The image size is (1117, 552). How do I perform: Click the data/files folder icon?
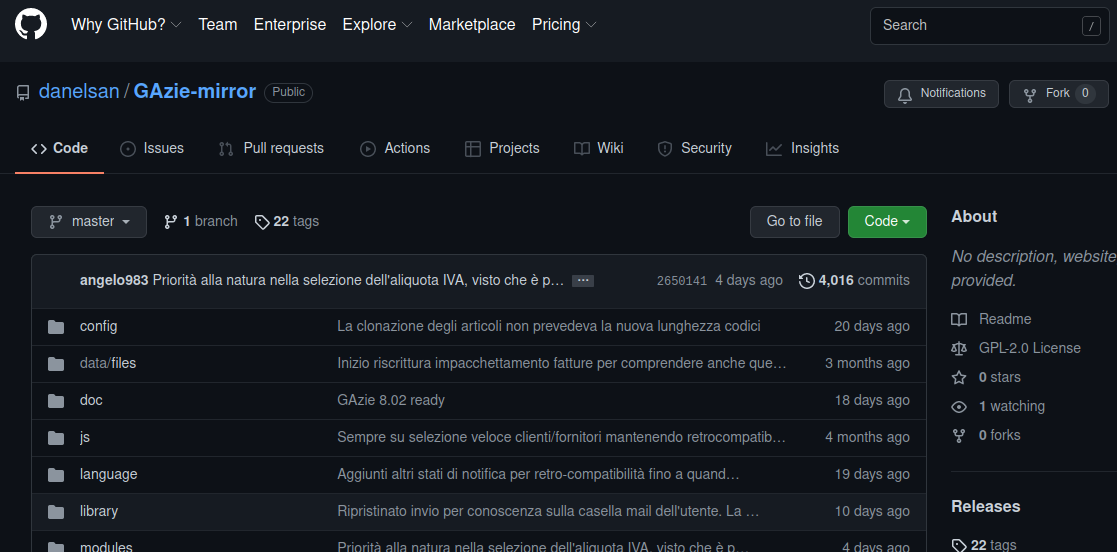(56, 363)
